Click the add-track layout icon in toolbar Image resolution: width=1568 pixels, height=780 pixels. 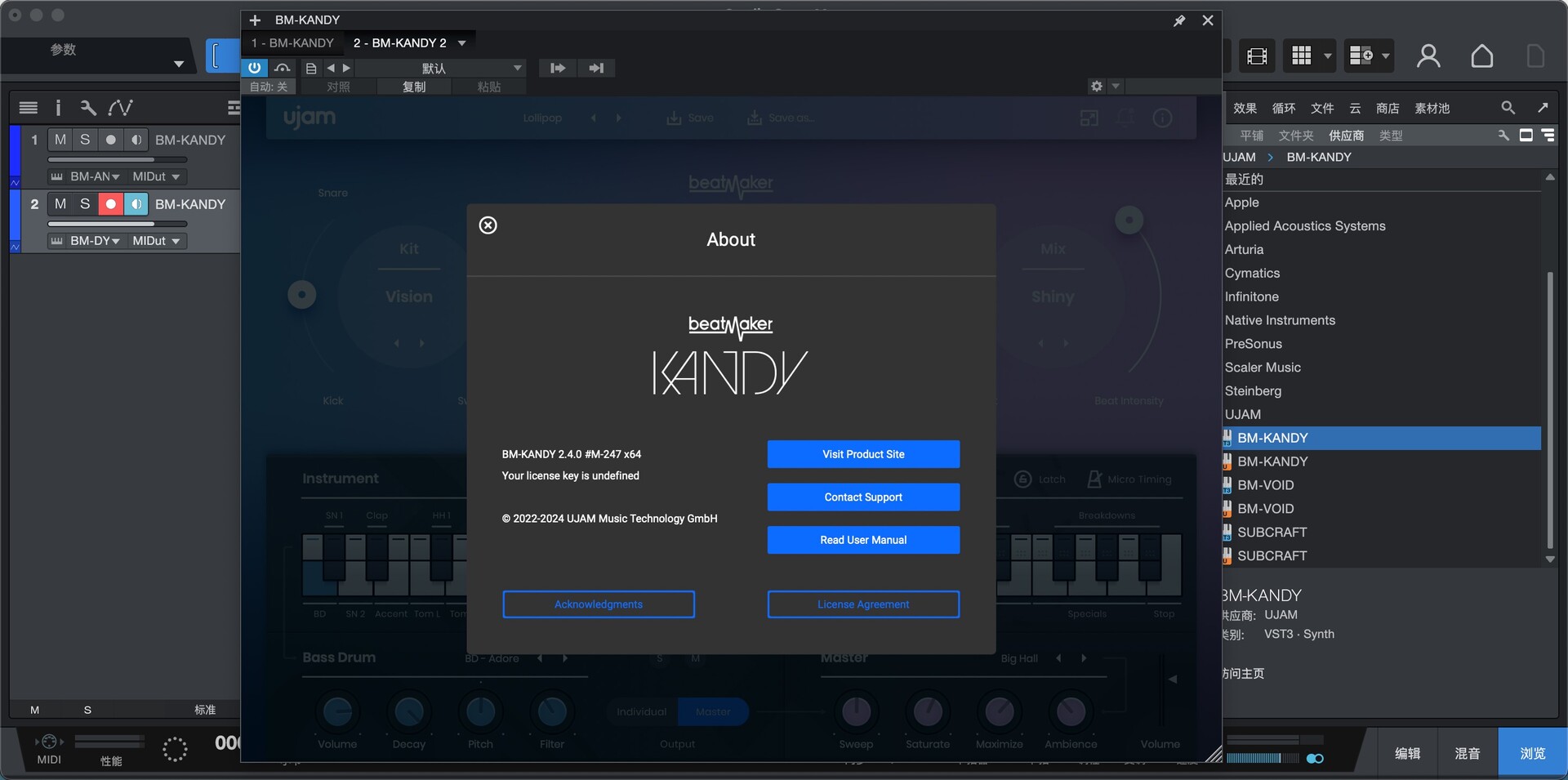point(1361,56)
